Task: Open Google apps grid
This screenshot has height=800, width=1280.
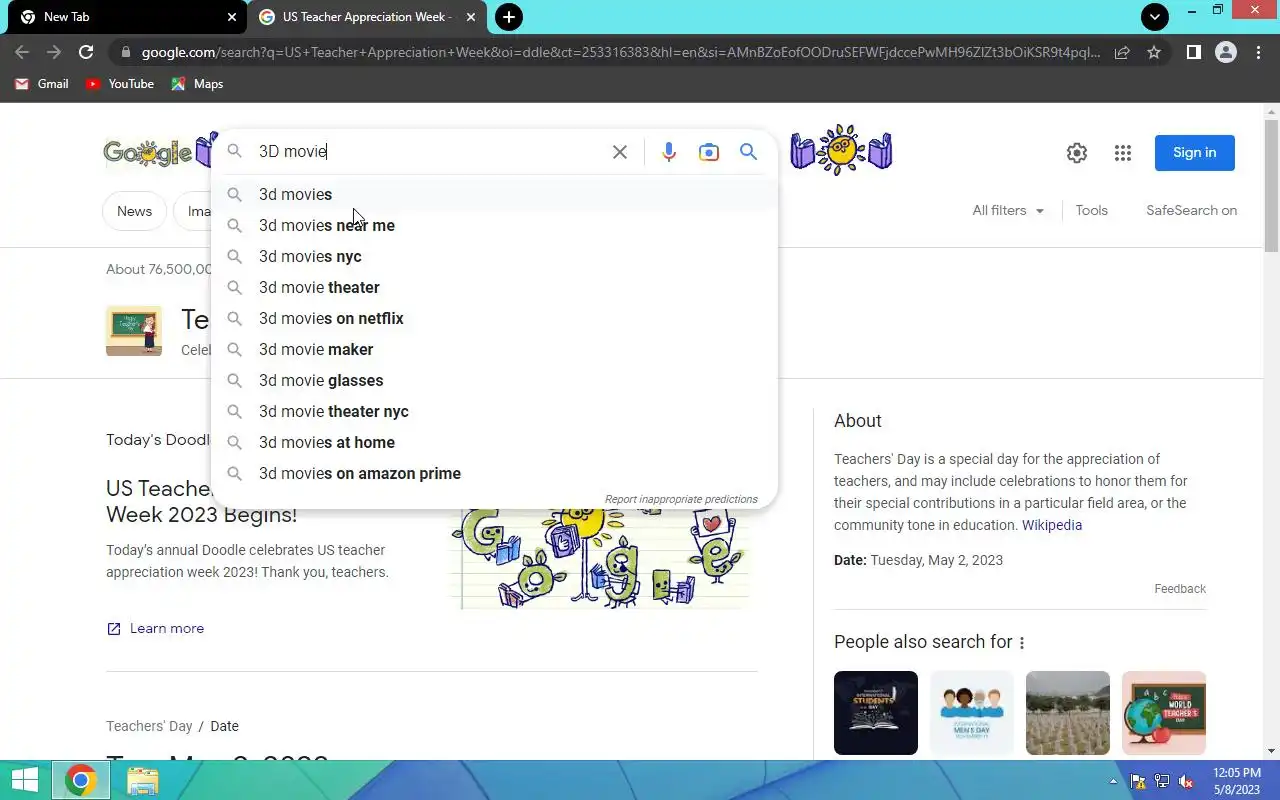Action: click(x=1123, y=153)
